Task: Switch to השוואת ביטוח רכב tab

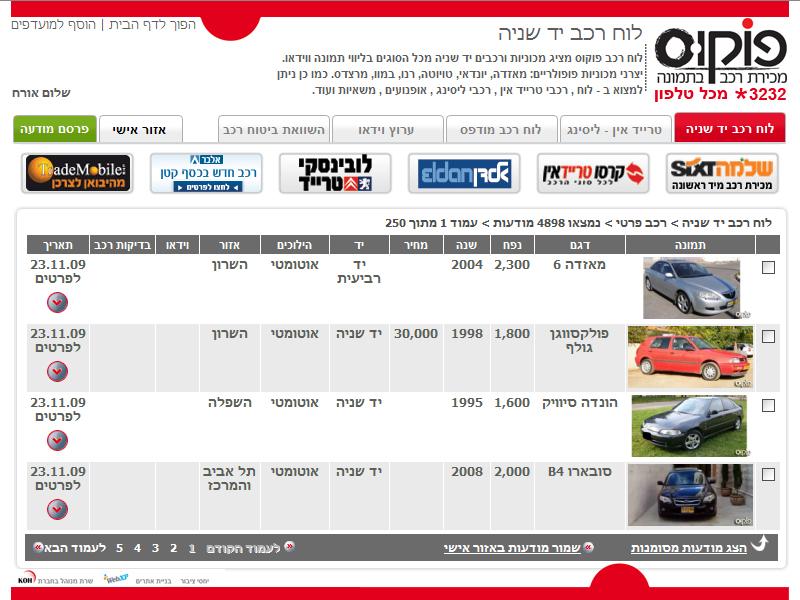Action: 273,130
